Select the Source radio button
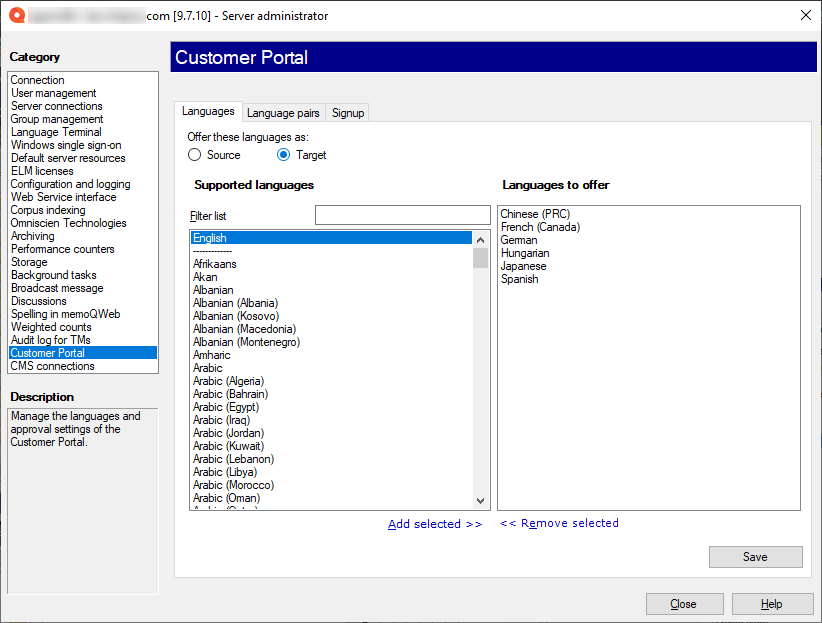The height and width of the screenshot is (623, 822). pyautogui.click(x=195, y=155)
